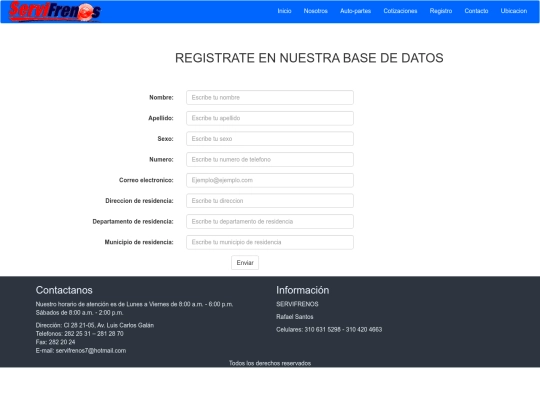540x405 pixels.
Task: Open the Inicio menu link
Action: point(284,11)
